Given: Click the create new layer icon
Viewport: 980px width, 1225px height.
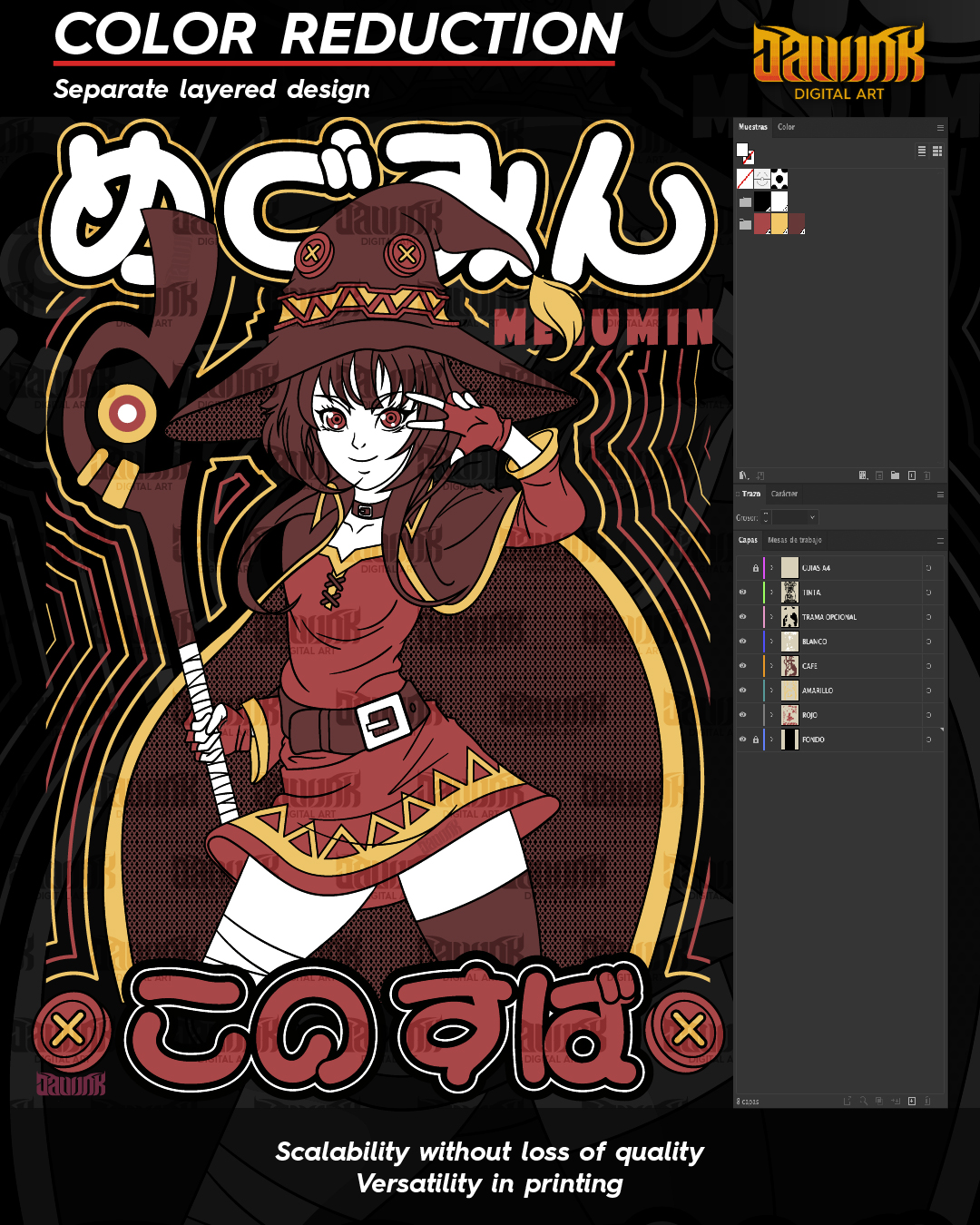Looking at the screenshot, I should tap(912, 1101).
